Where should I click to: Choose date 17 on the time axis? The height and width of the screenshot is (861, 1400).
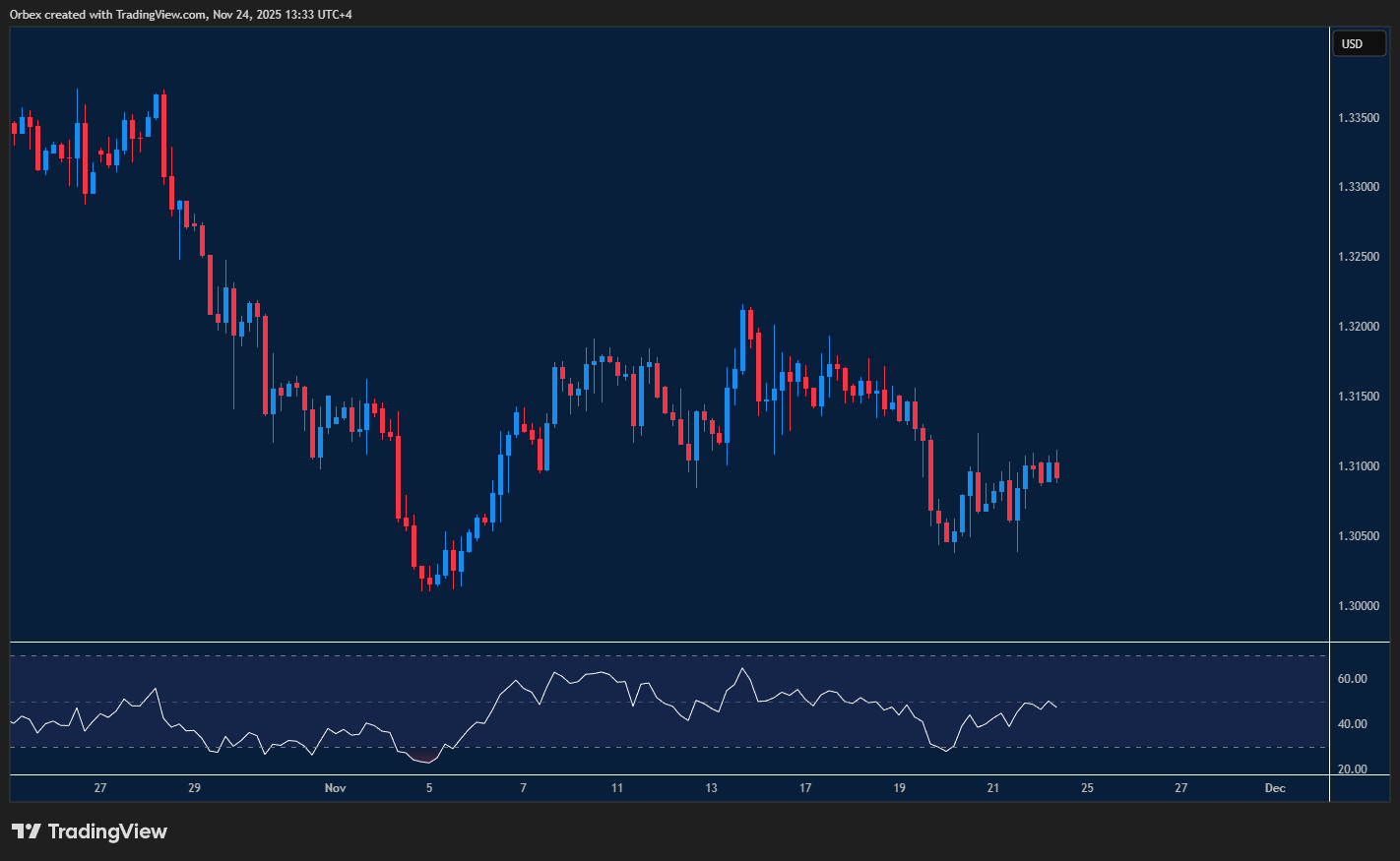tap(805, 788)
